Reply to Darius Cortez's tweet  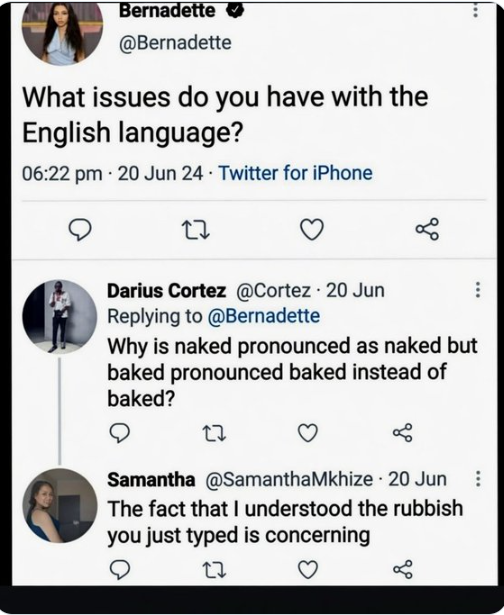point(119,433)
